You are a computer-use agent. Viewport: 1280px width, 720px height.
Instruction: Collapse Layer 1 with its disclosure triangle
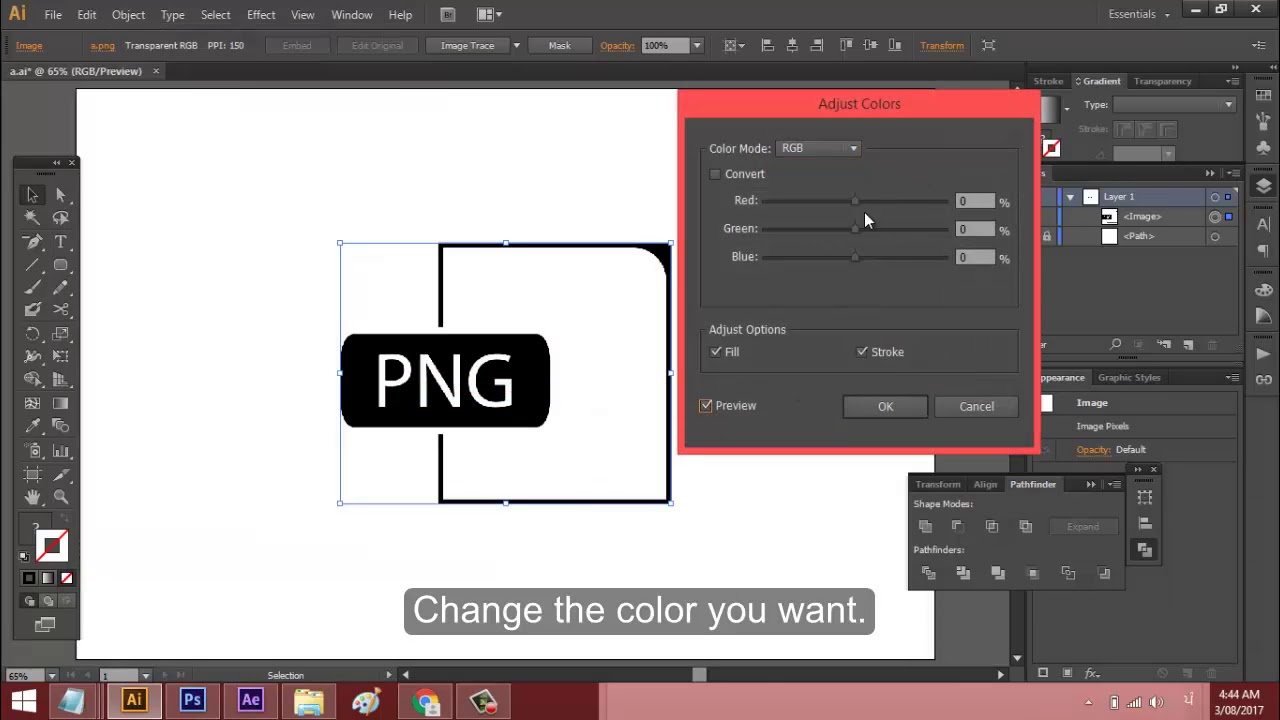click(1071, 196)
